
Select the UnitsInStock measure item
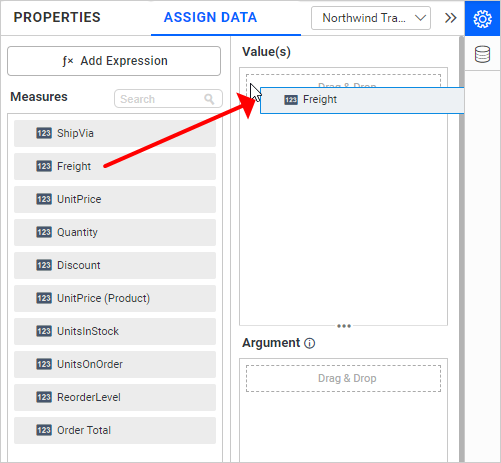115,331
